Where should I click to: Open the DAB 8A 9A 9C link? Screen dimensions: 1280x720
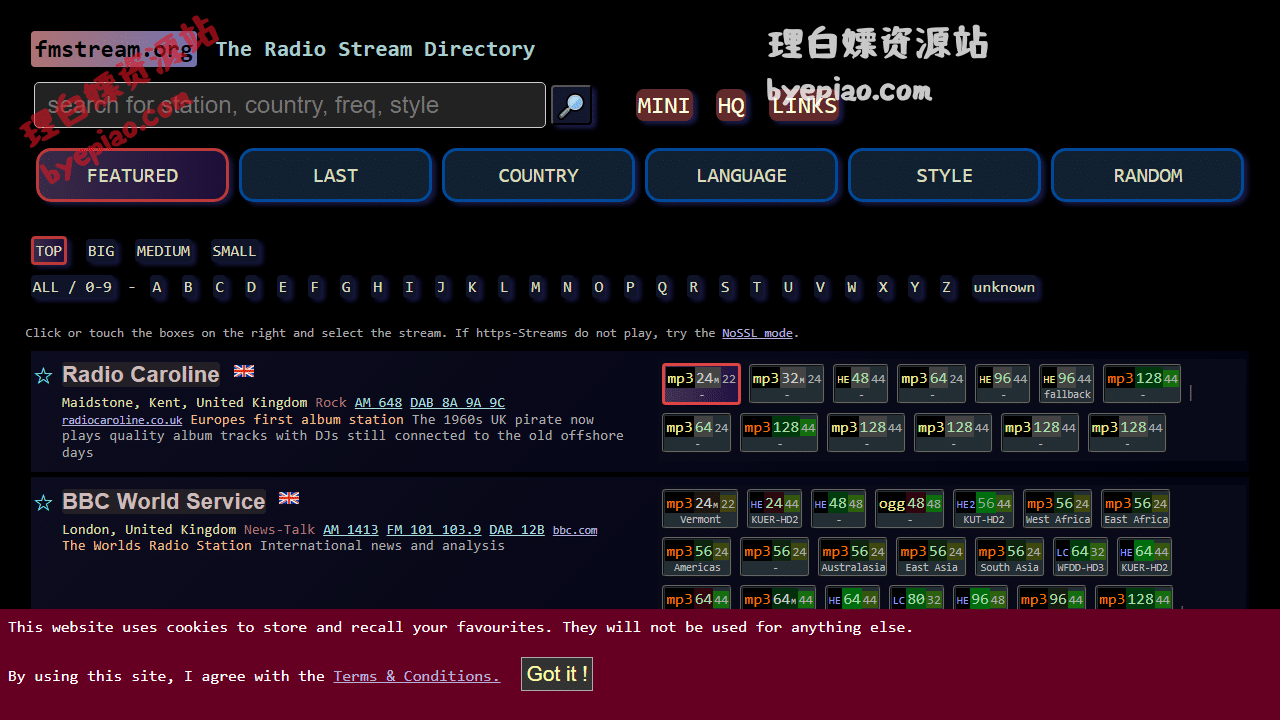coord(457,403)
